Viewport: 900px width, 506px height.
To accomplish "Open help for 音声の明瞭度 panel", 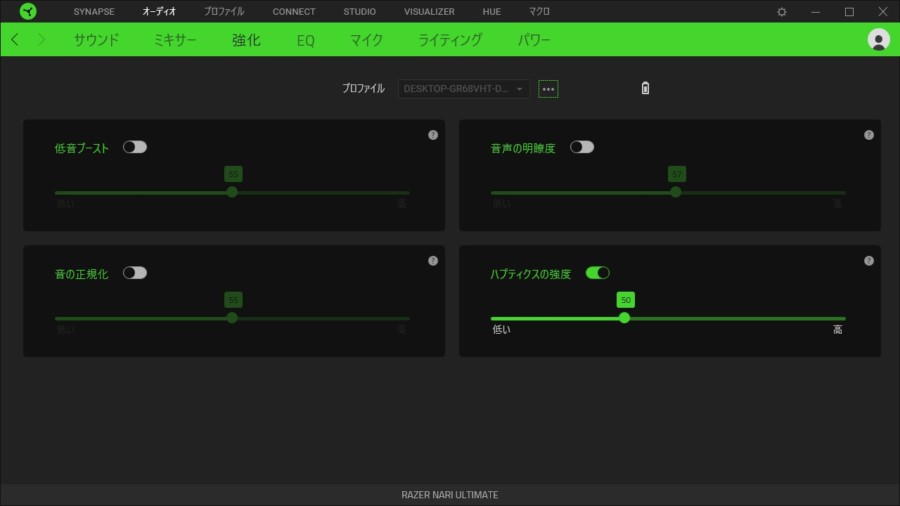I will tap(869, 135).
